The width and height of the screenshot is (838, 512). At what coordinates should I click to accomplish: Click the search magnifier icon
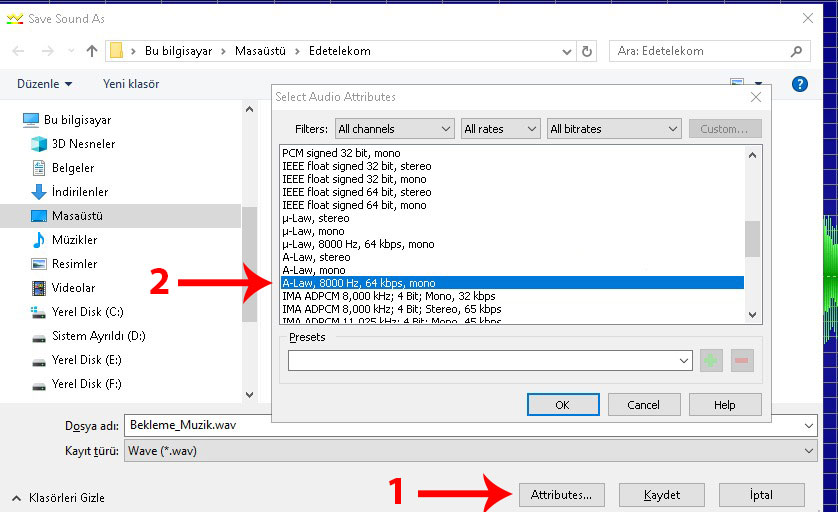[796, 51]
